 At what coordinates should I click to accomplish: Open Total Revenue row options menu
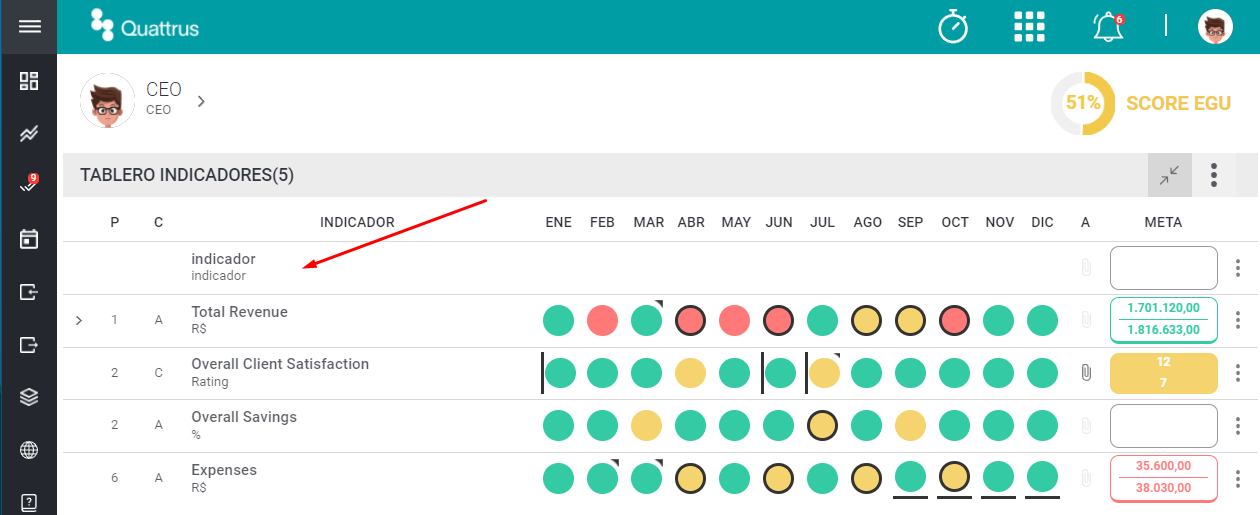point(1238,320)
